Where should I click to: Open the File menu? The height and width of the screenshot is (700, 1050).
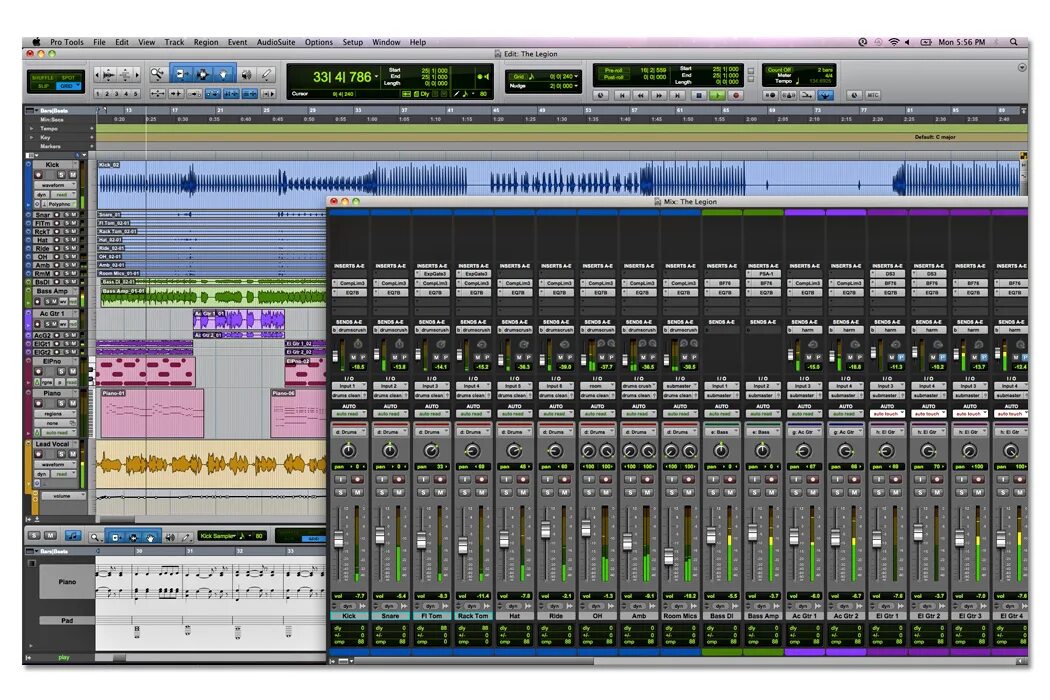point(99,42)
